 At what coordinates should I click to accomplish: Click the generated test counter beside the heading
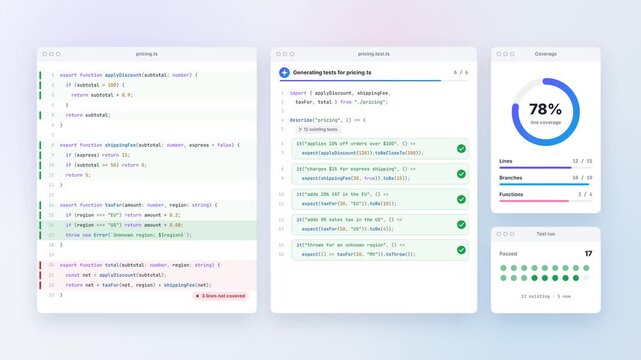tap(461, 72)
